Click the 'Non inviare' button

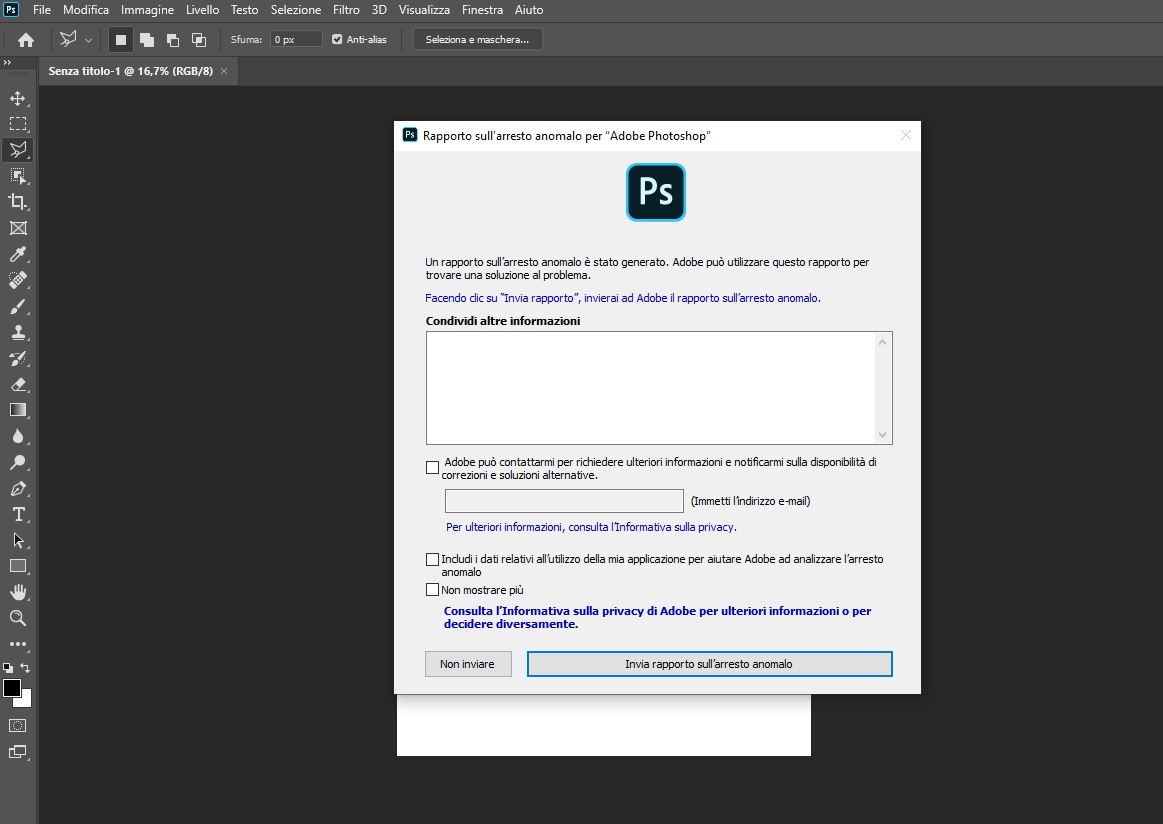coord(468,664)
